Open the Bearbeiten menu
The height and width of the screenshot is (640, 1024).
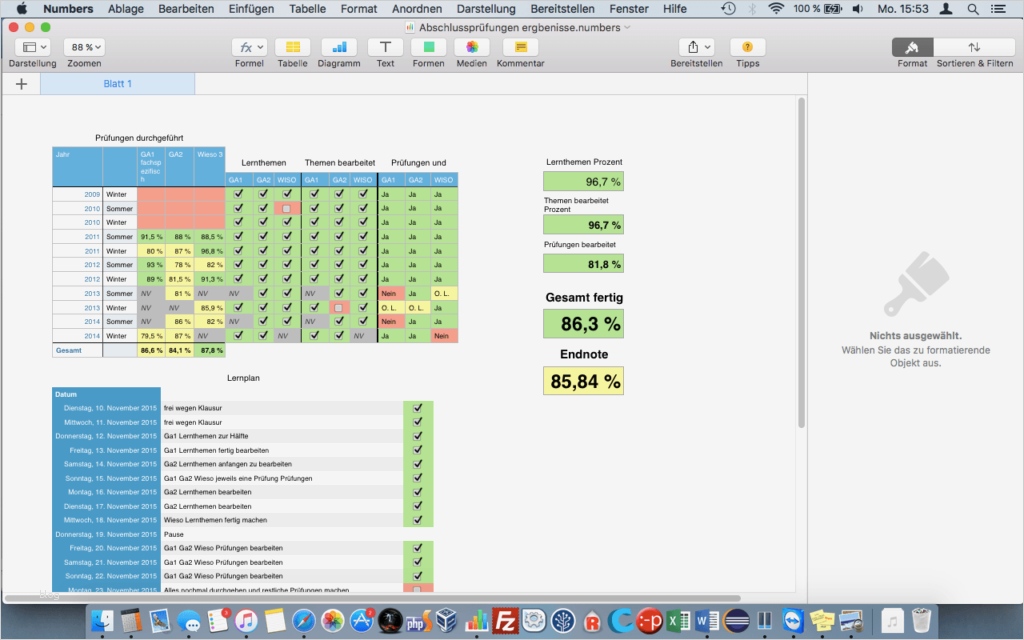[186, 9]
